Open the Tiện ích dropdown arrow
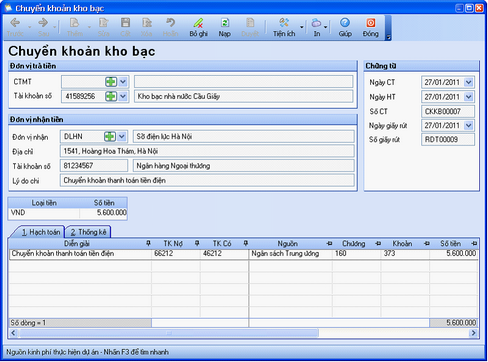This screenshot has width=488, height=362. point(302,27)
